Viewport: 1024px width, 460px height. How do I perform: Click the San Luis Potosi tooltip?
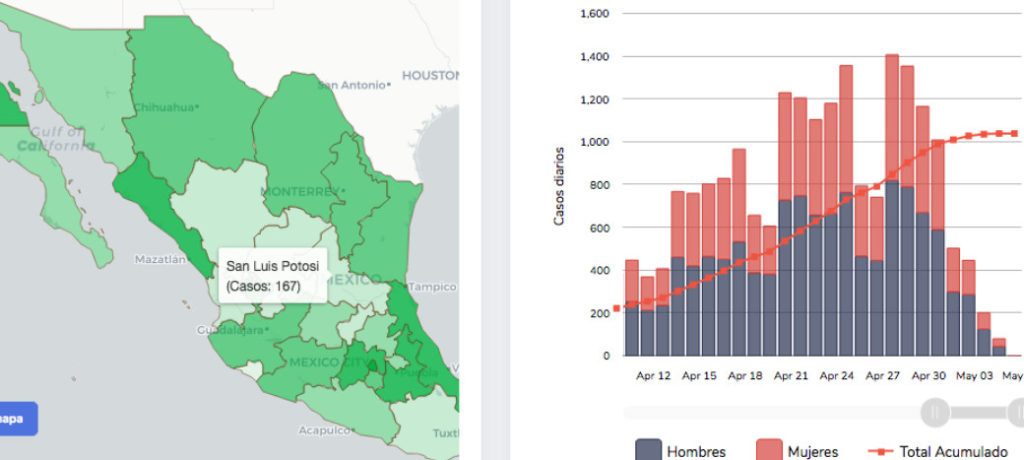(273, 276)
